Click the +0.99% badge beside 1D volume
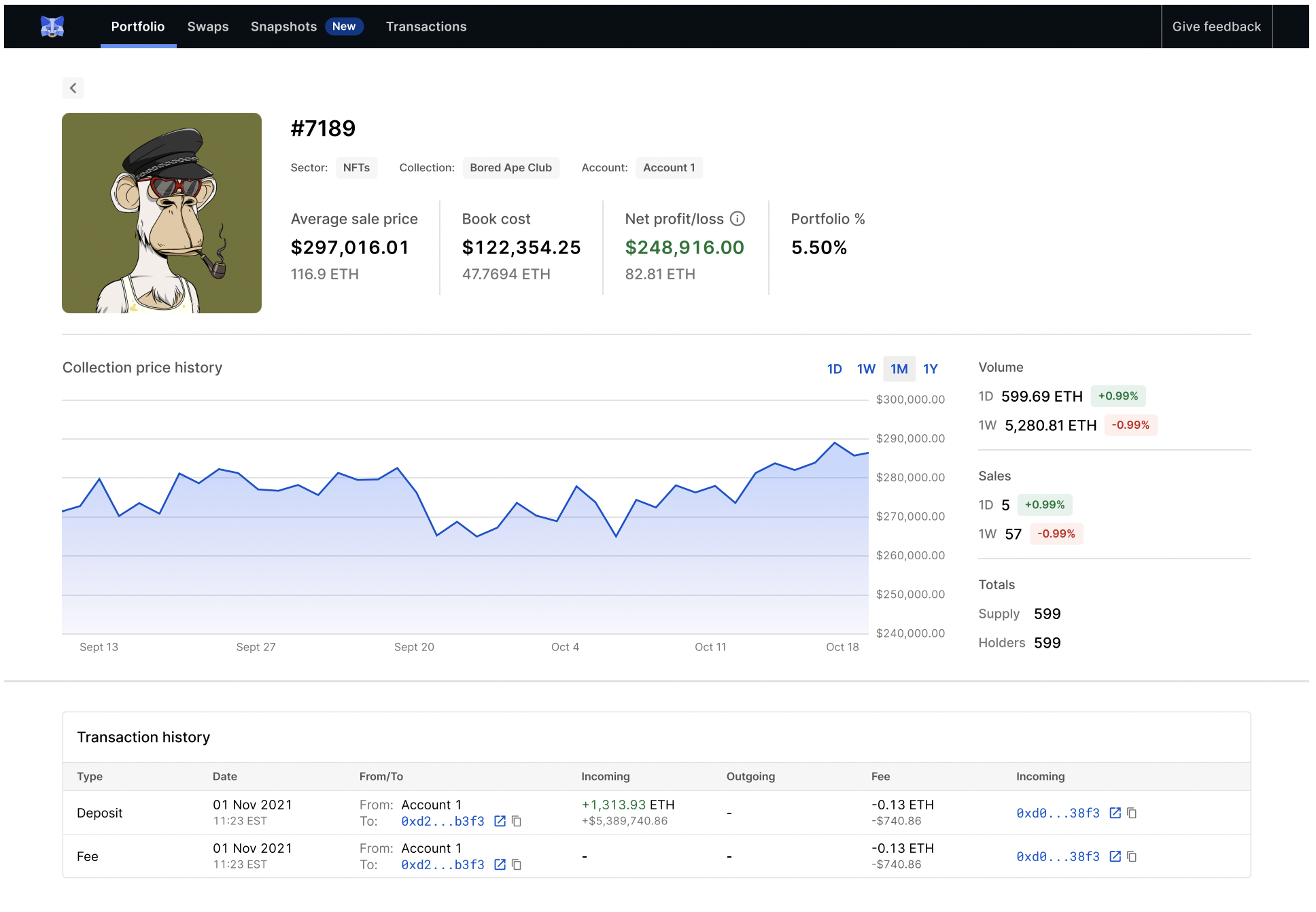 coord(1118,396)
